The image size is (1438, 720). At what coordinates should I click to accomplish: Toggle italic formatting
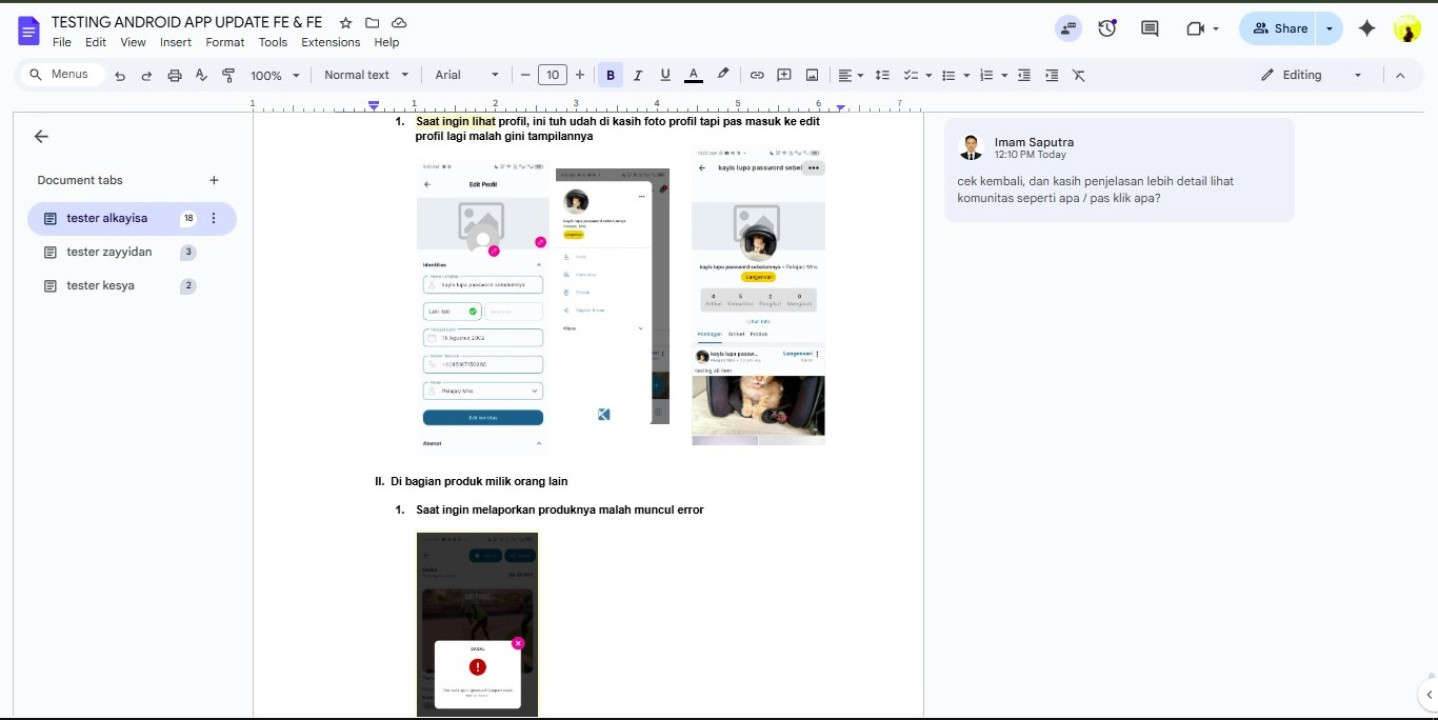pyautogui.click(x=638, y=75)
